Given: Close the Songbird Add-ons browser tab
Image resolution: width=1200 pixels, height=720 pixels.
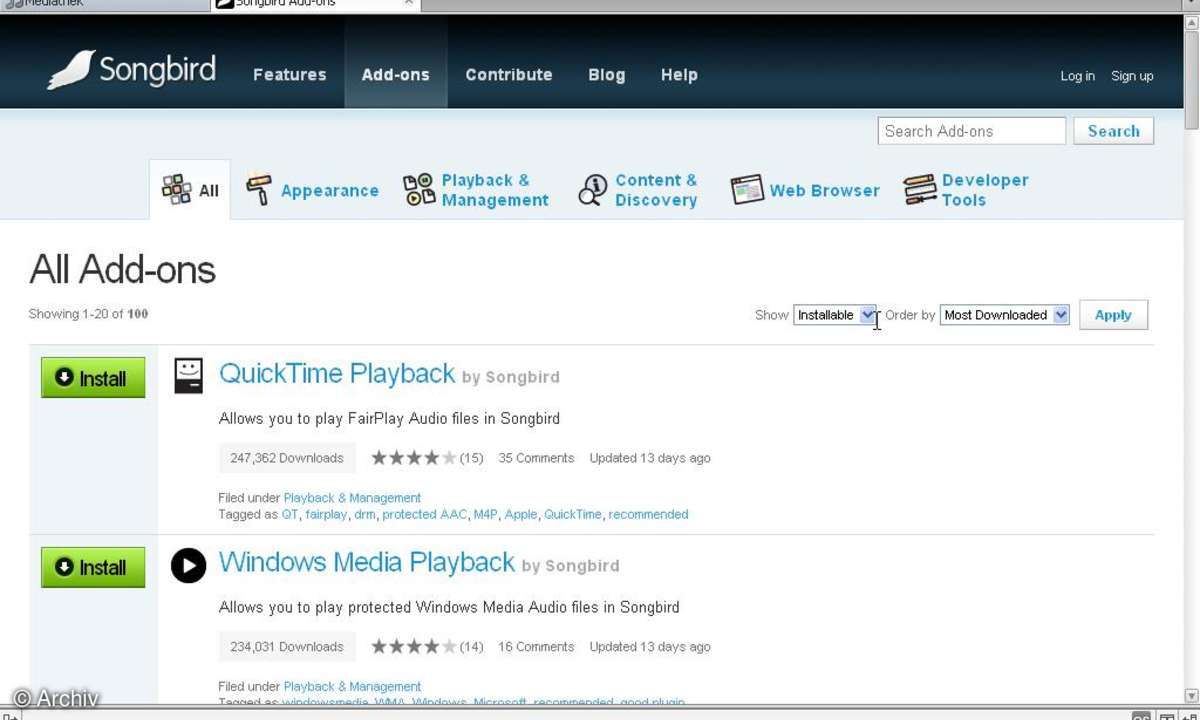Looking at the screenshot, I should pyautogui.click(x=408, y=3).
